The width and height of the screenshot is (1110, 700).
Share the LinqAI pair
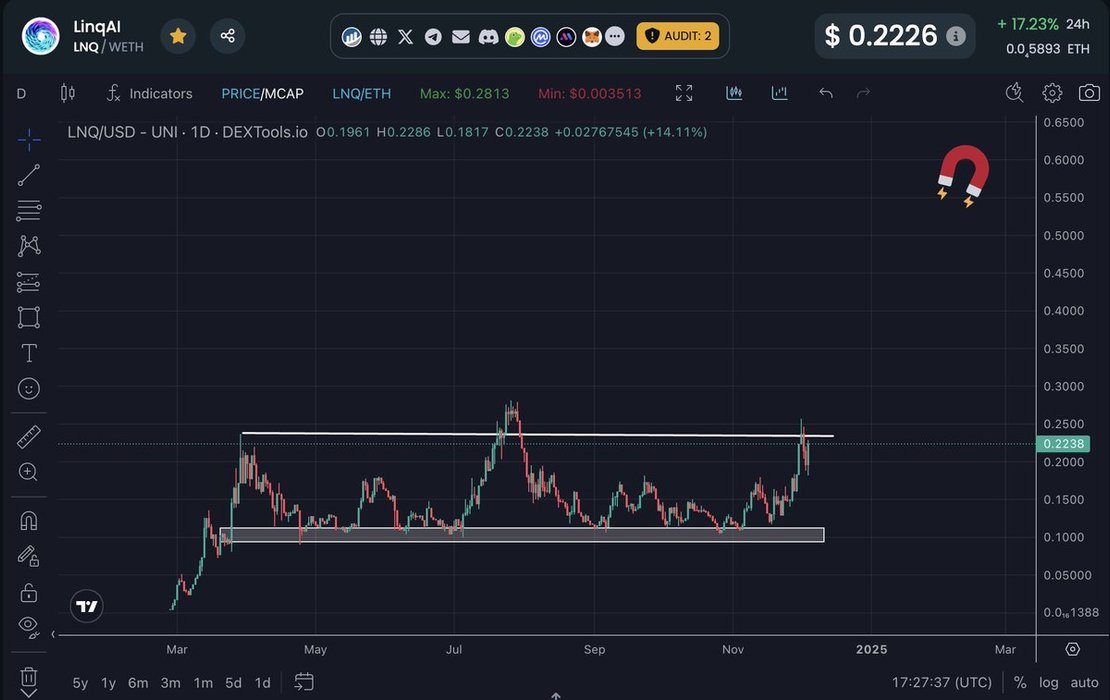[227, 35]
